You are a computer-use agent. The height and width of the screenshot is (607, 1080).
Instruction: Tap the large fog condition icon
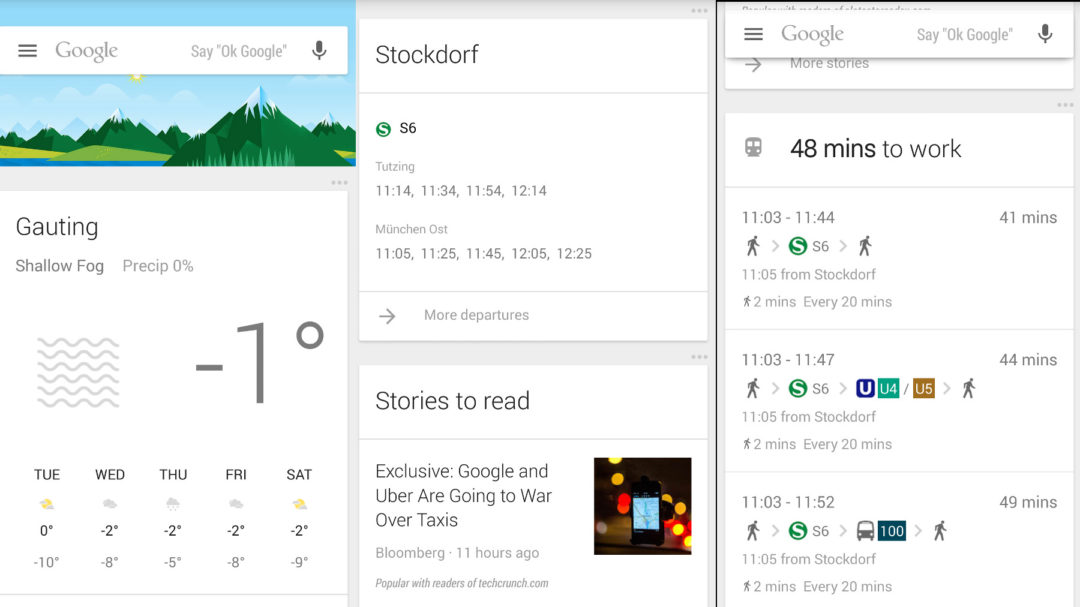point(78,372)
